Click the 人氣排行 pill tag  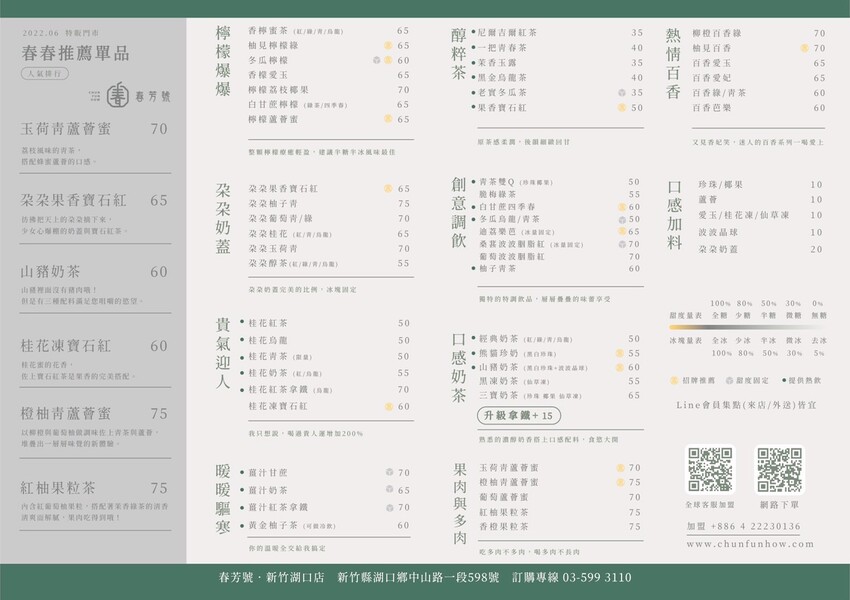[x=43, y=74]
